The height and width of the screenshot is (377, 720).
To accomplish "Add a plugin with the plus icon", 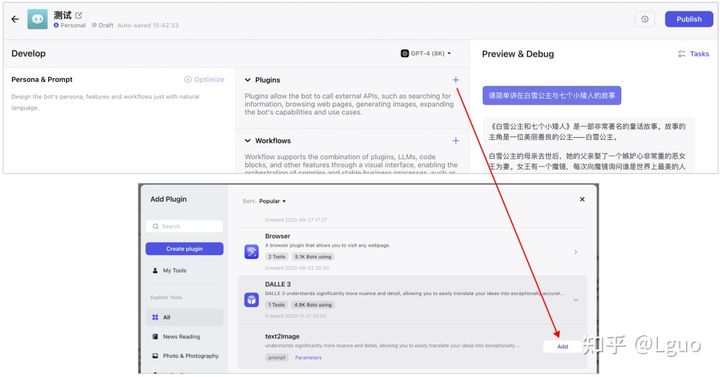I will (x=456, y=80).
